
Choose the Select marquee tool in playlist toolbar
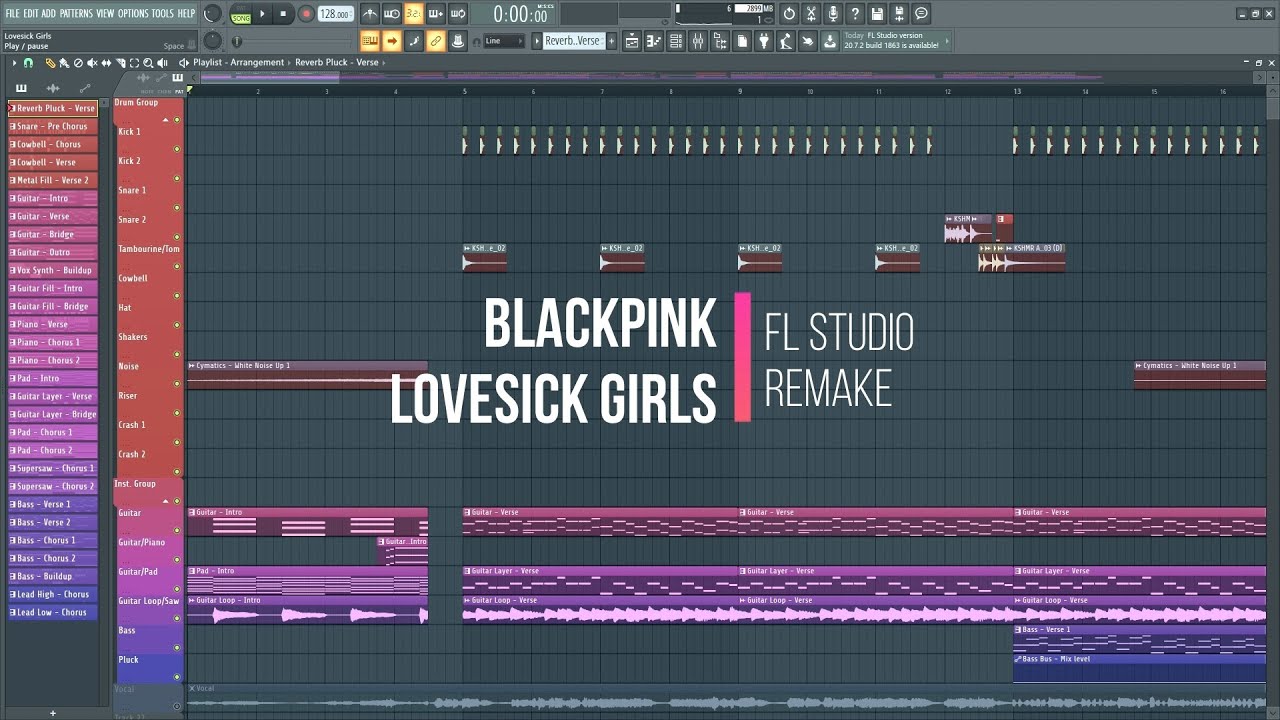coord(134,63)
